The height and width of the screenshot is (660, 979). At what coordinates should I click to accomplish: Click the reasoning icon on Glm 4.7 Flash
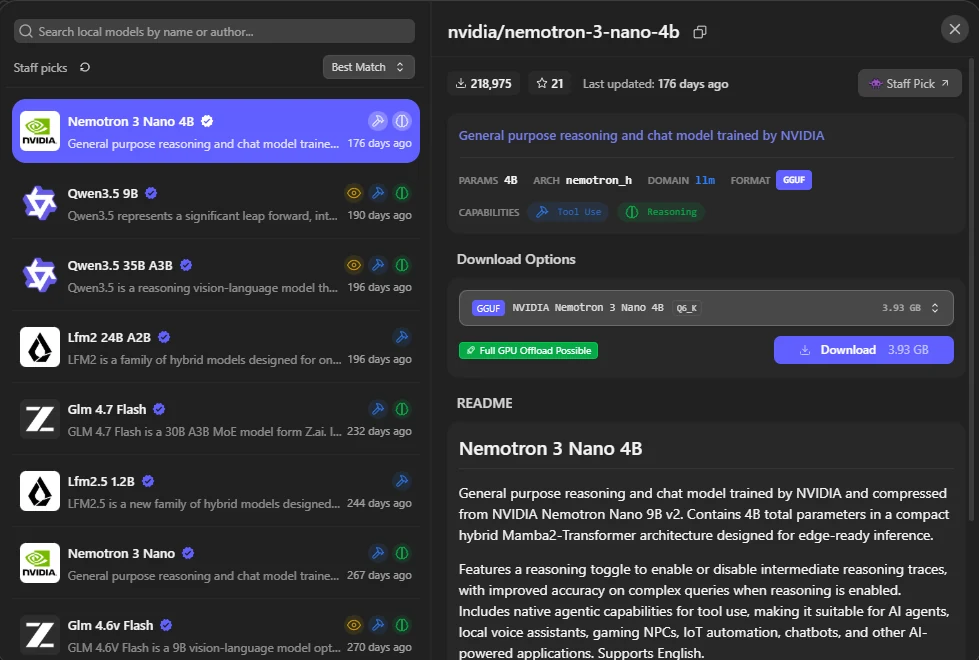(402, 409)
